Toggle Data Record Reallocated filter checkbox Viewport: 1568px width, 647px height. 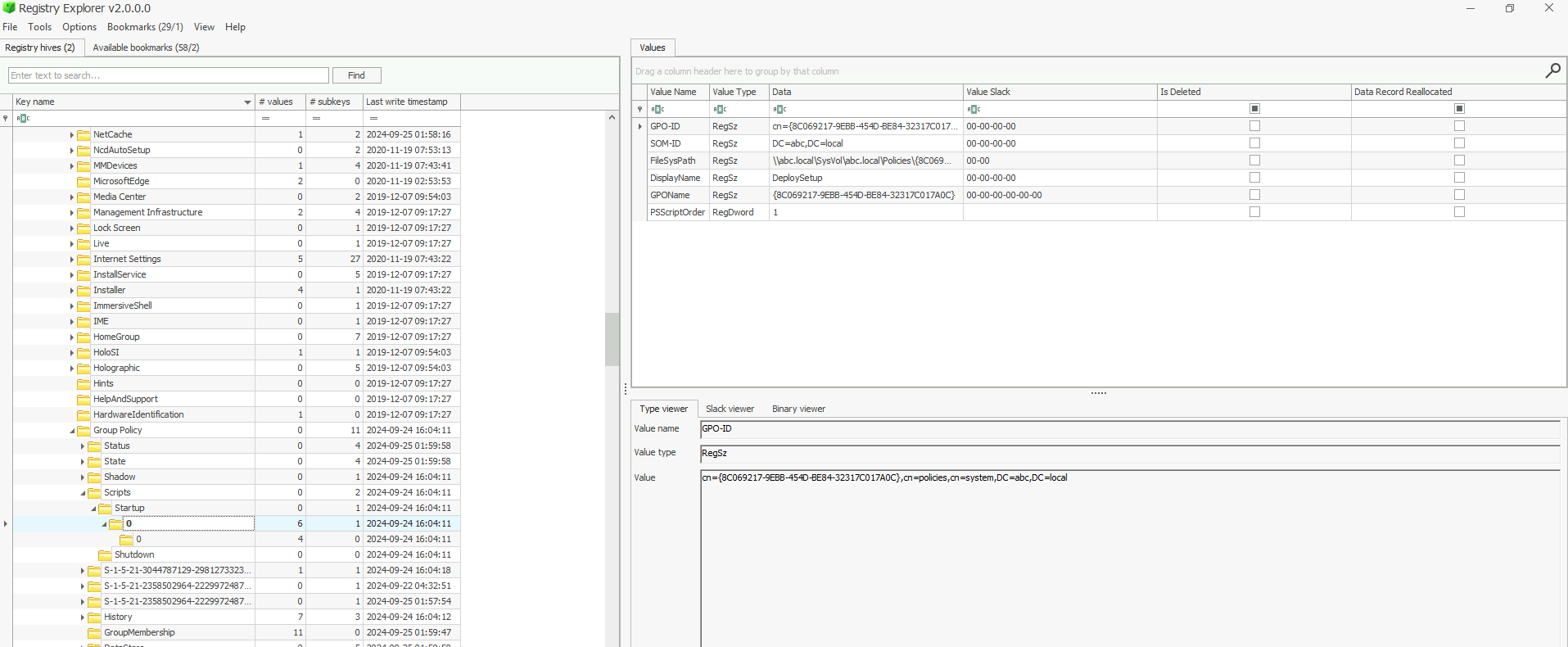coord(1459,109)
